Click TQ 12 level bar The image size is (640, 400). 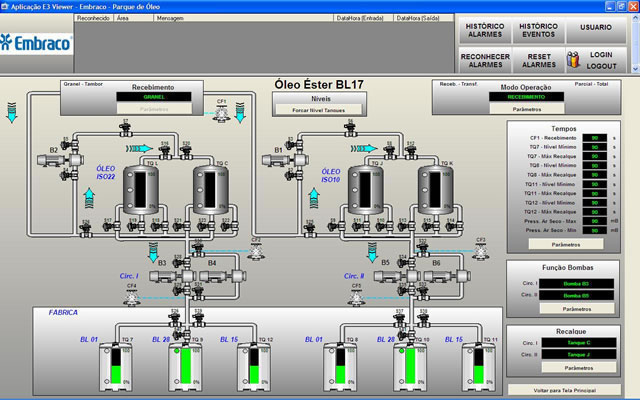point(254,366)
